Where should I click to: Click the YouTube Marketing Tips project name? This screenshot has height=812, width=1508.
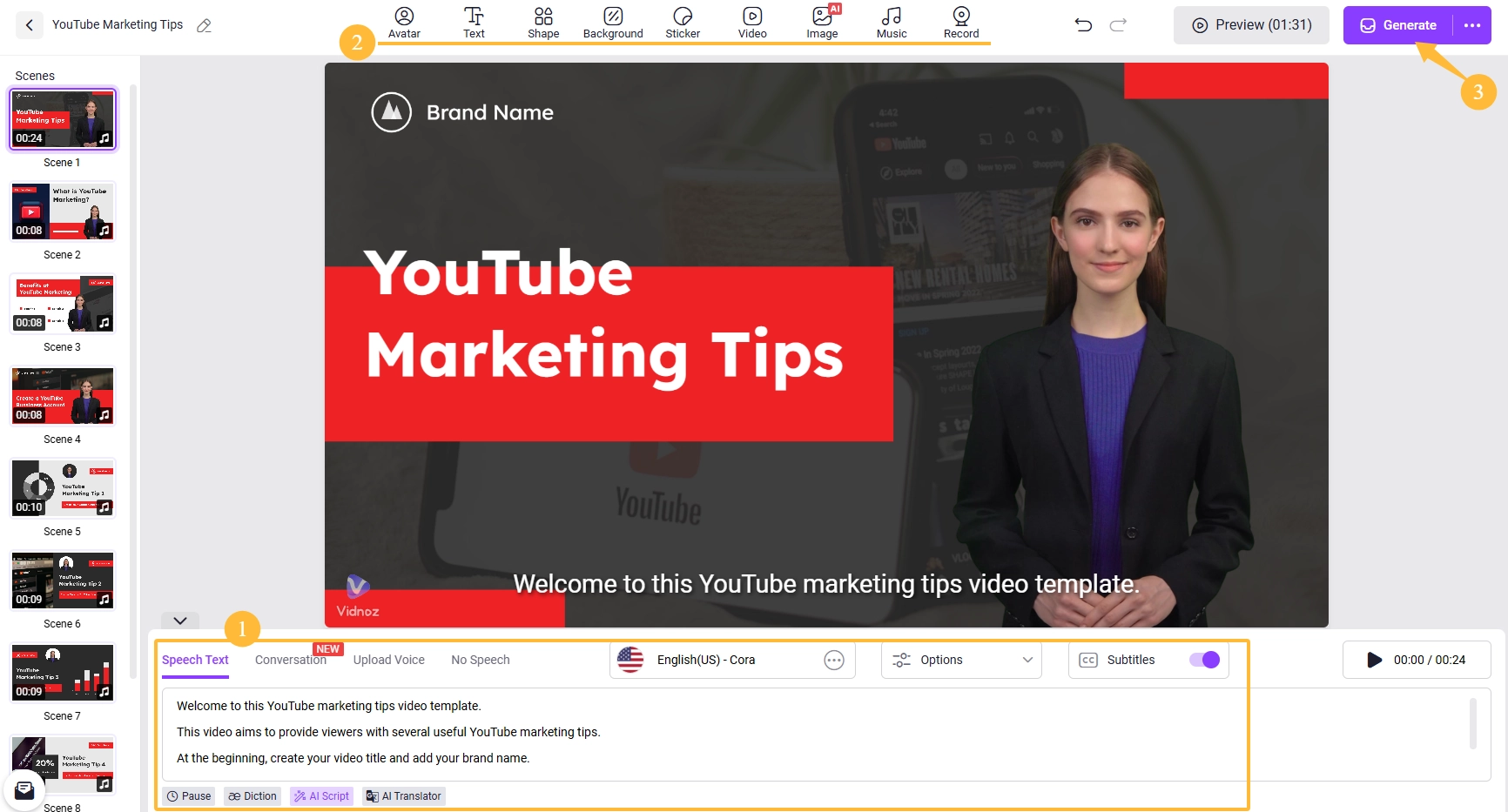[118, 24]
